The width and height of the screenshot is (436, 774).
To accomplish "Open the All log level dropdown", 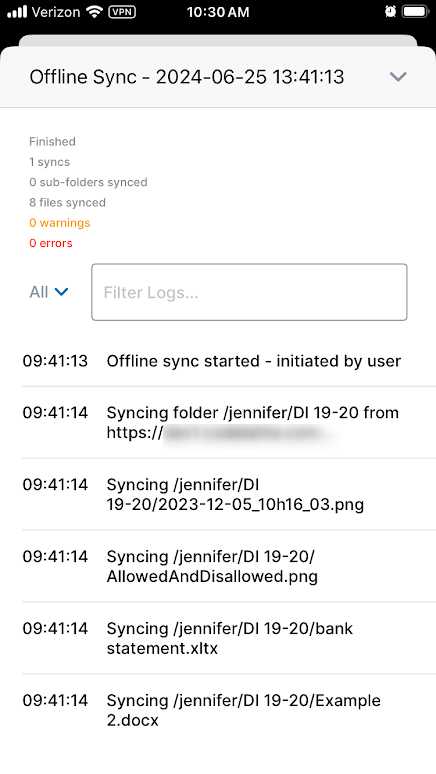I will click(x=48, y=292).
